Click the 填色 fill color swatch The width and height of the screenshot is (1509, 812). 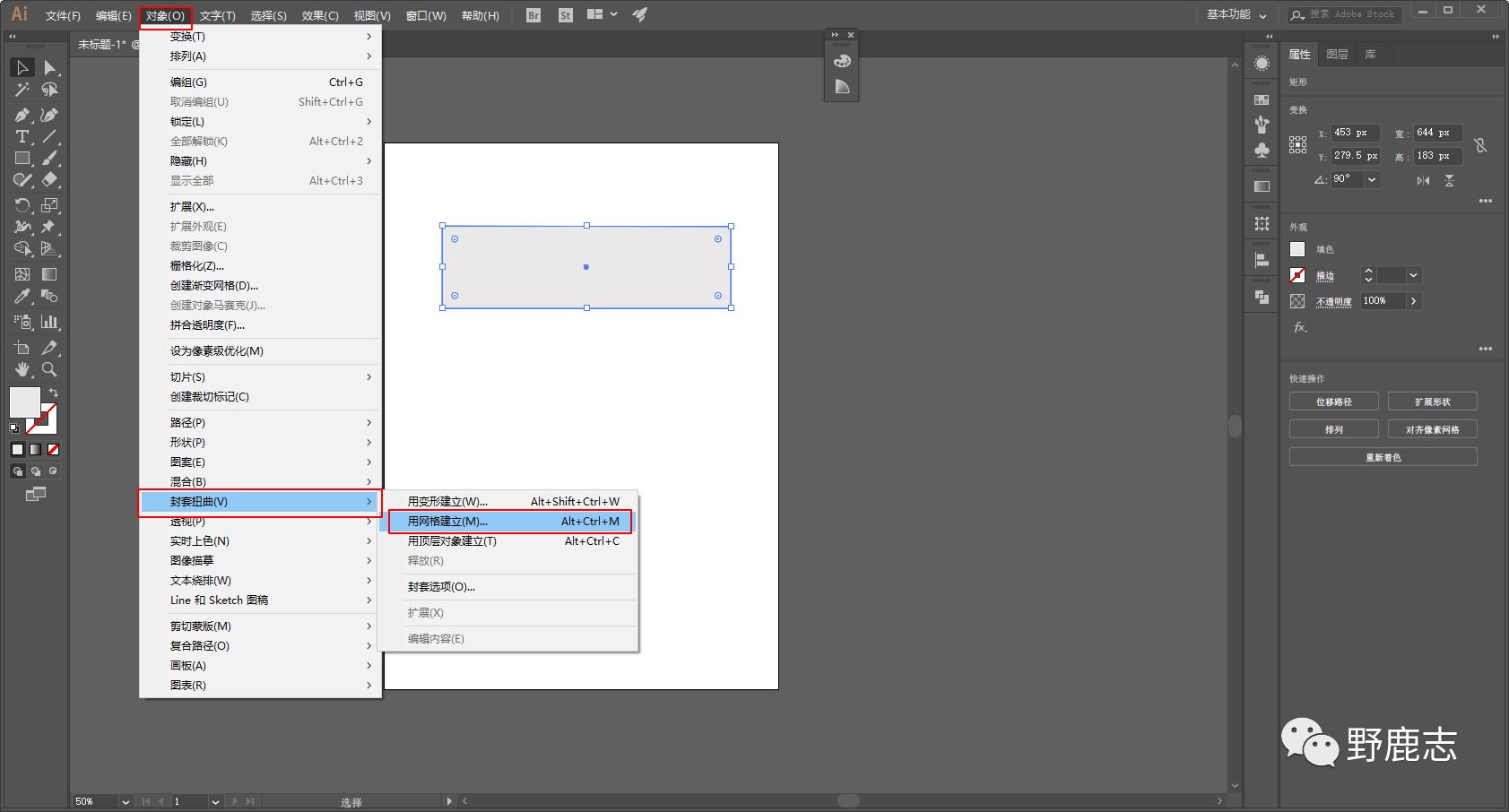(x=1297, y=250)
